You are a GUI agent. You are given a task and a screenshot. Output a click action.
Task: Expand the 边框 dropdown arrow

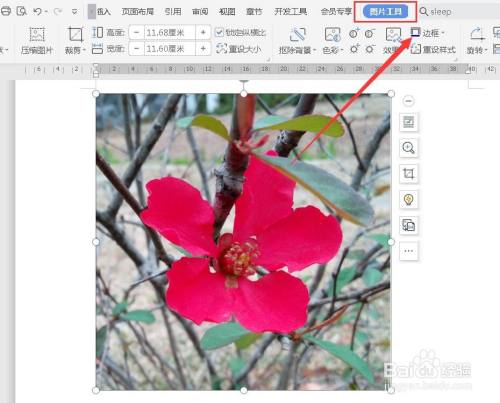[443, 33]
